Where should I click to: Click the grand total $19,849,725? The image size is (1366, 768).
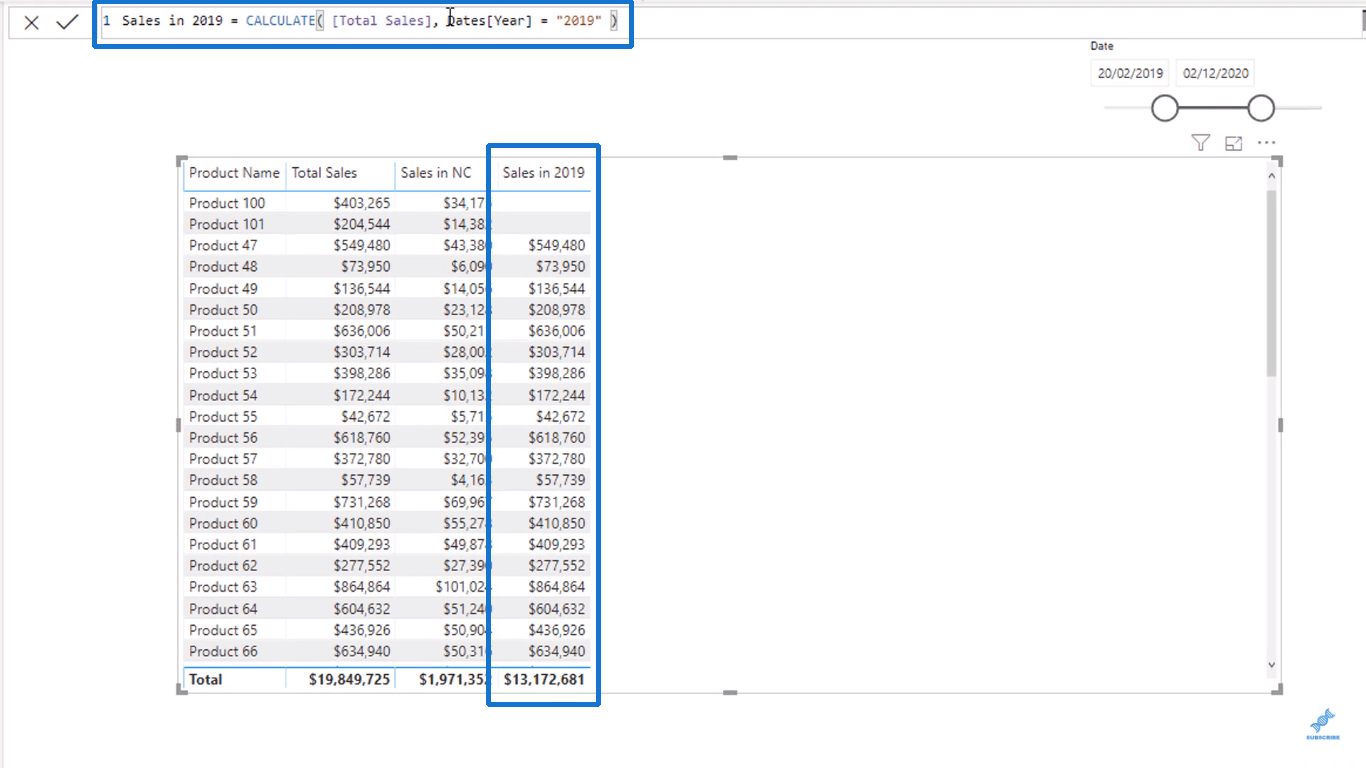tap(350, 679)
